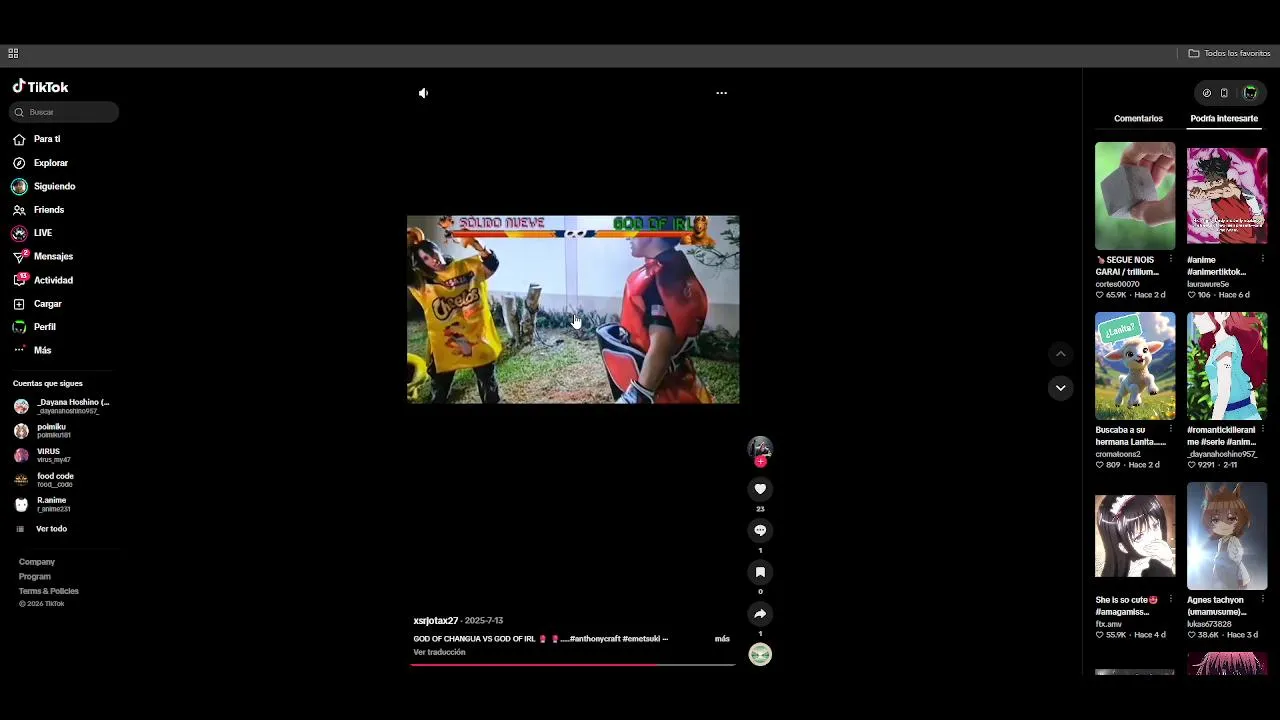Go to Perfil page
This screenshot has width=1280, height=720.
[44, 327]
